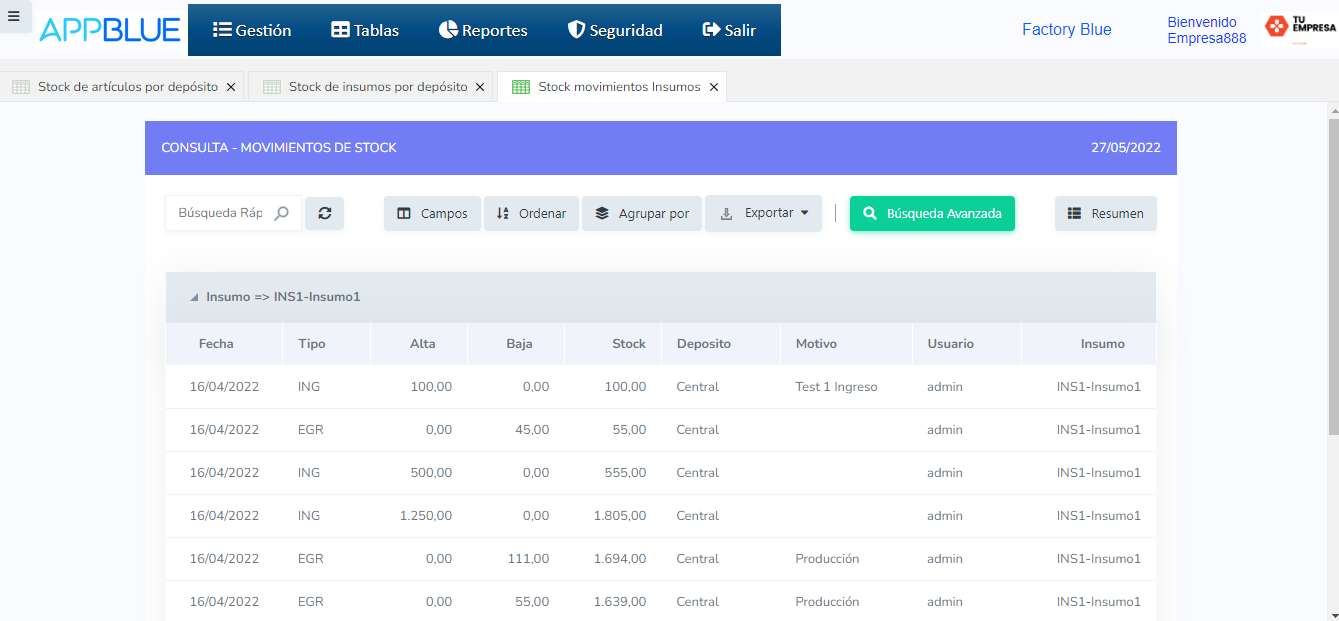Close the Stock de insumos por depósito tab
The height and width of the screenshot is (621, 1339).
(x=480, y=87)
